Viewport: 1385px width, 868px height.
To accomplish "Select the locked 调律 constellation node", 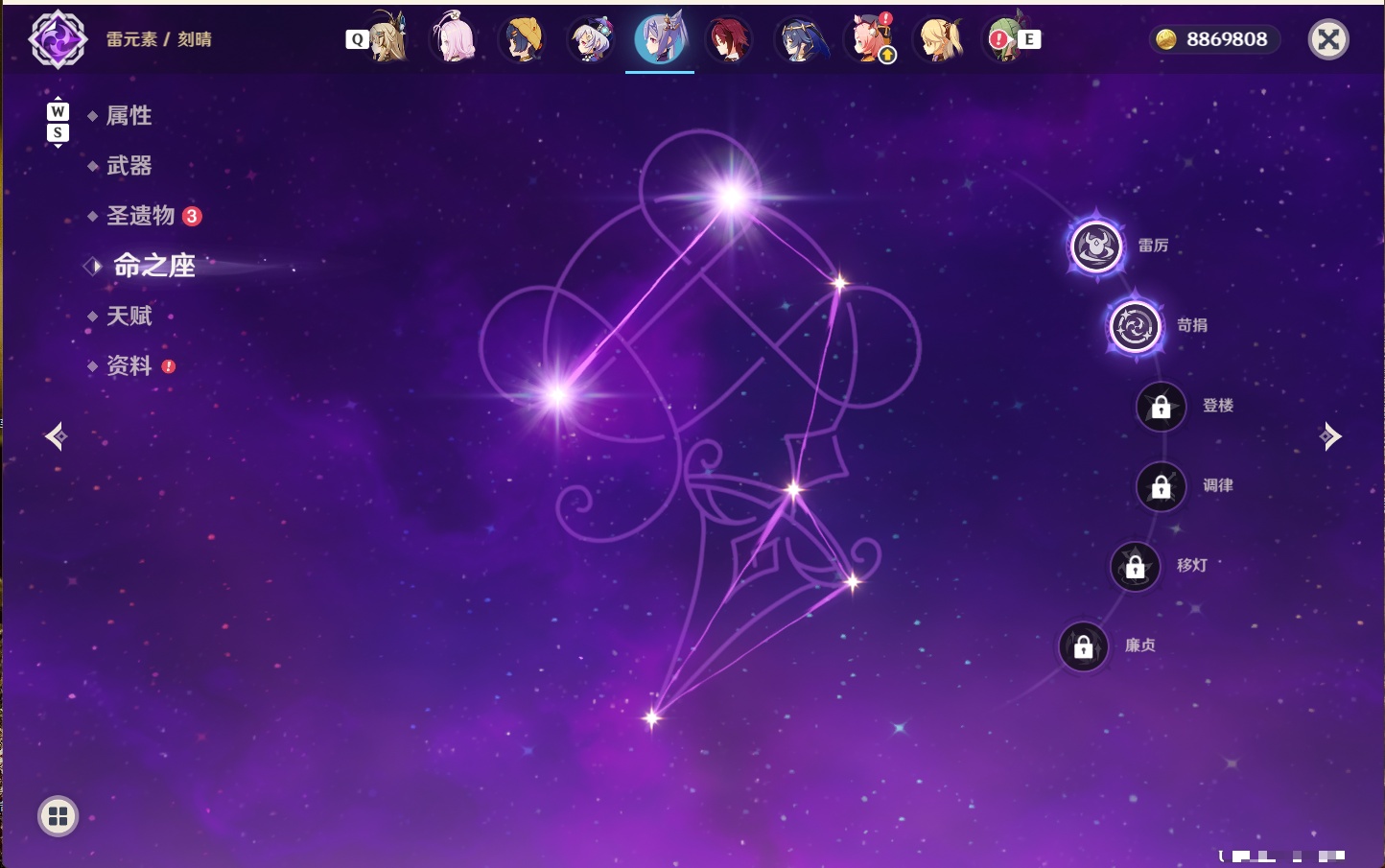I will coord(1161,486).
